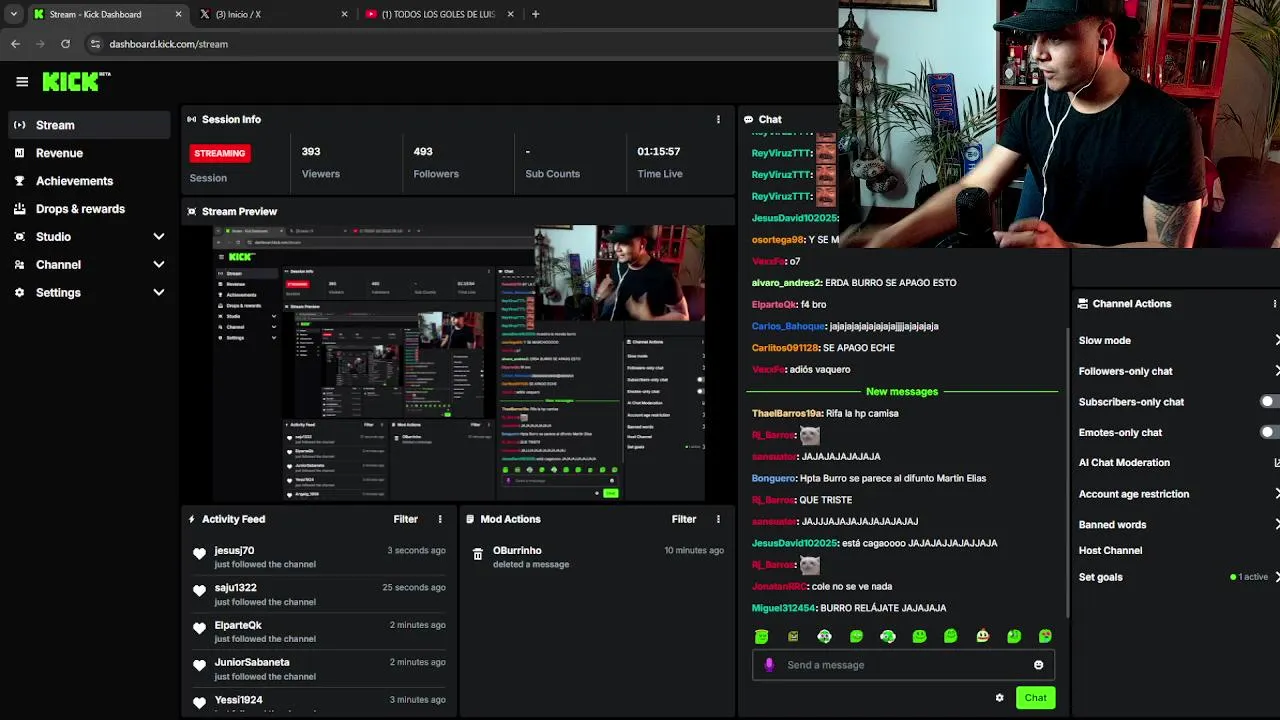Expand the Studio sidebar section
The height and width of the screenshot is (720, 1280).
point(158,237)
